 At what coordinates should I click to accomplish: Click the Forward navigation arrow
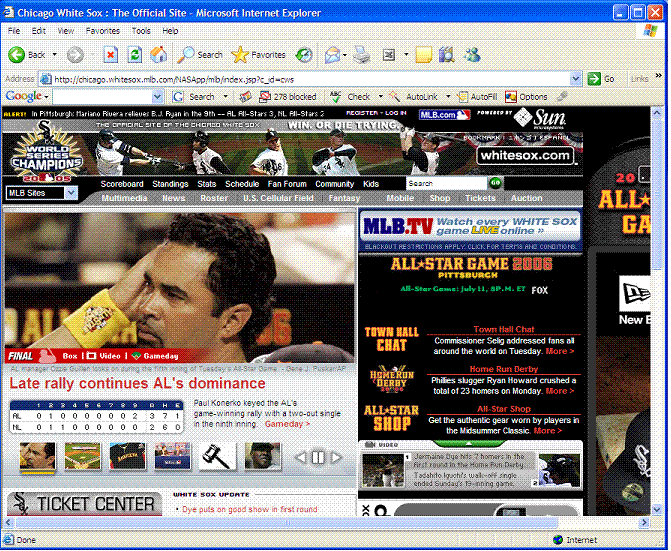(75, 55)
